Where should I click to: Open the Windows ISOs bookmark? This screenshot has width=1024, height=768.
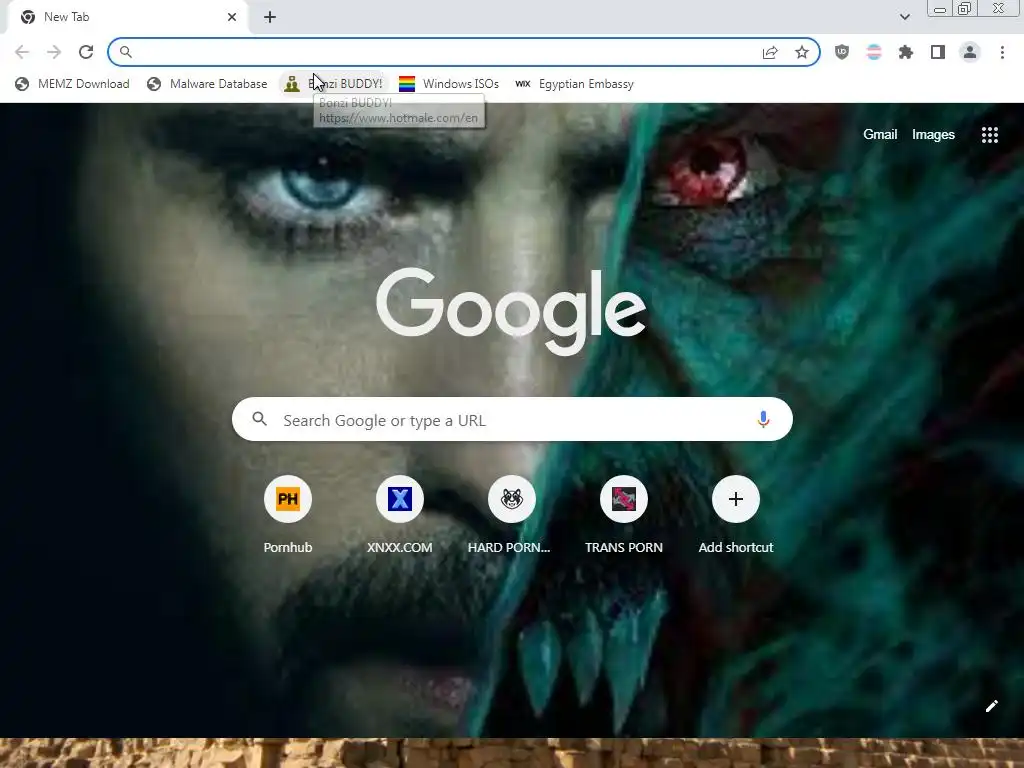click(449, 84)
